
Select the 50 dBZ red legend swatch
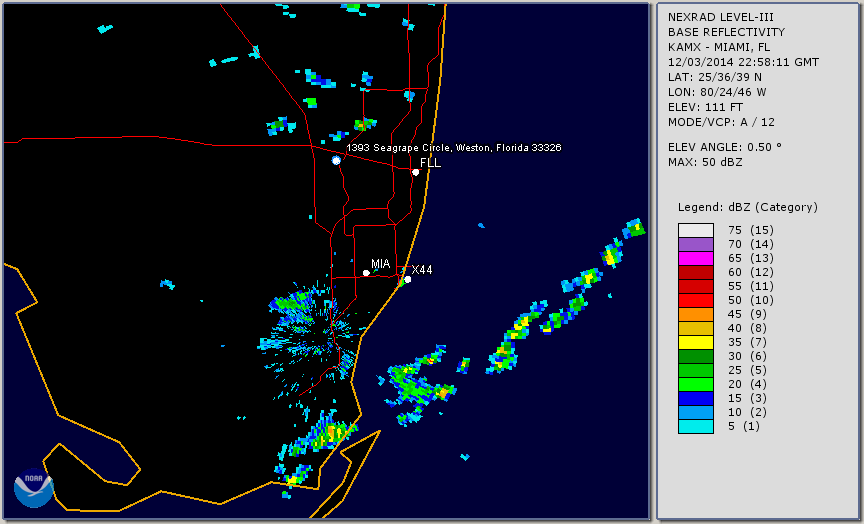(695, 300)
